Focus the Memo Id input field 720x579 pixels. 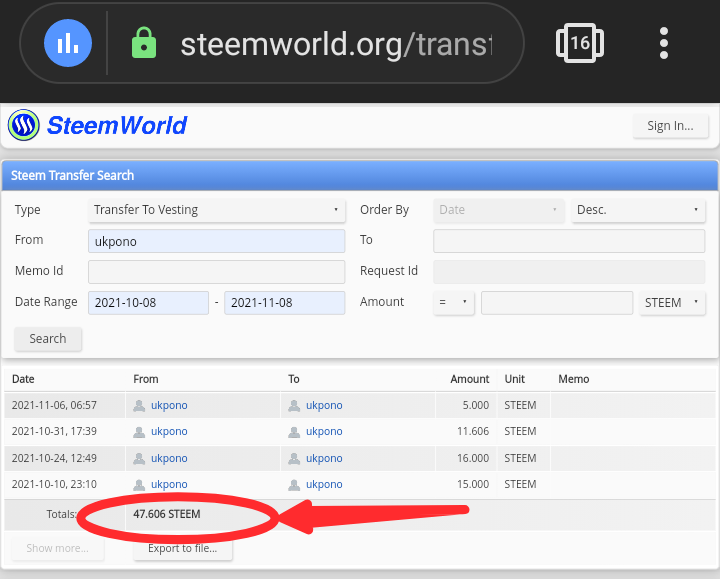click(x=216, y=272)
